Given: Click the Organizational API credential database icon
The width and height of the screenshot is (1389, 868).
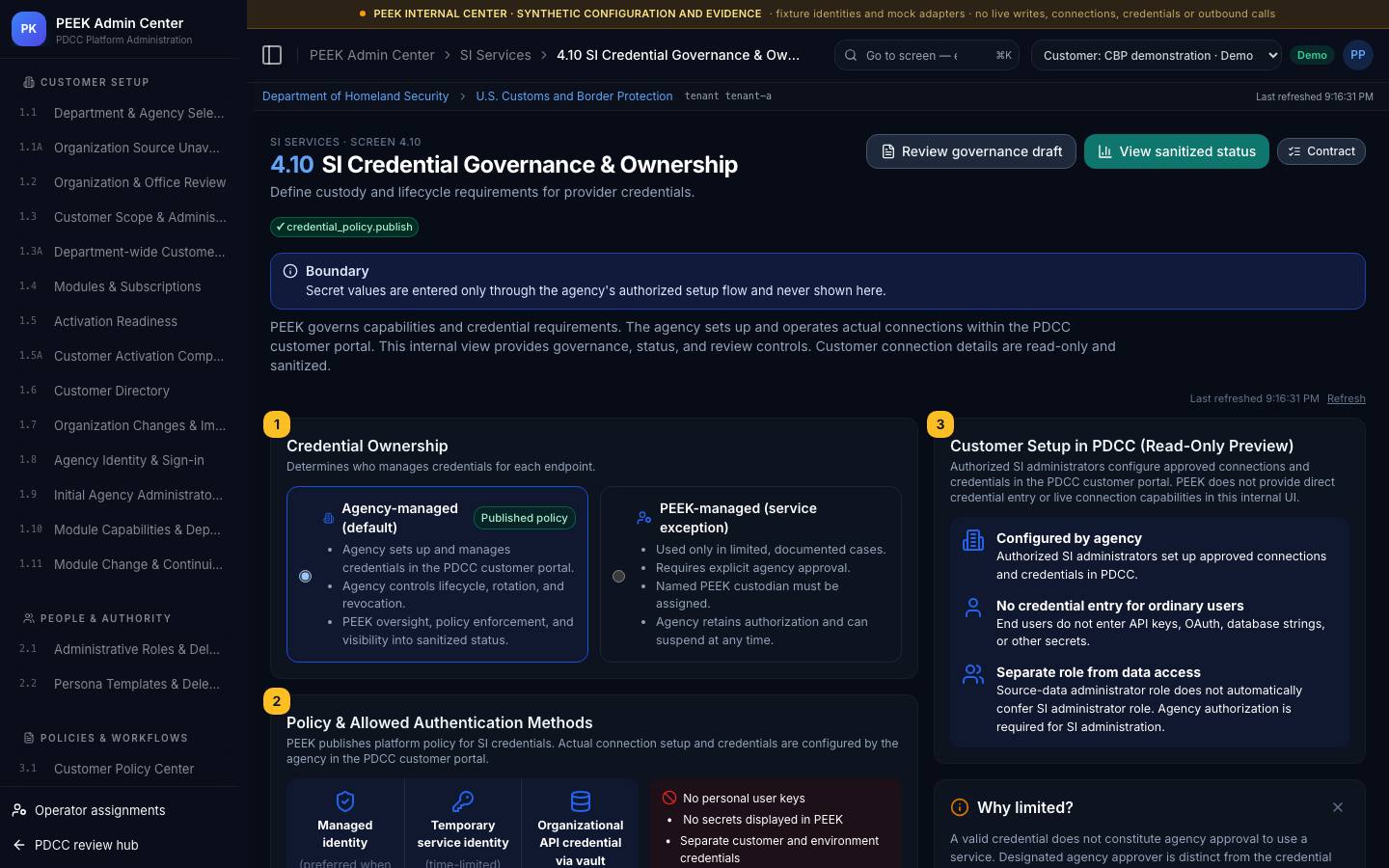Looking at the screenshot, I should (581, 801).
